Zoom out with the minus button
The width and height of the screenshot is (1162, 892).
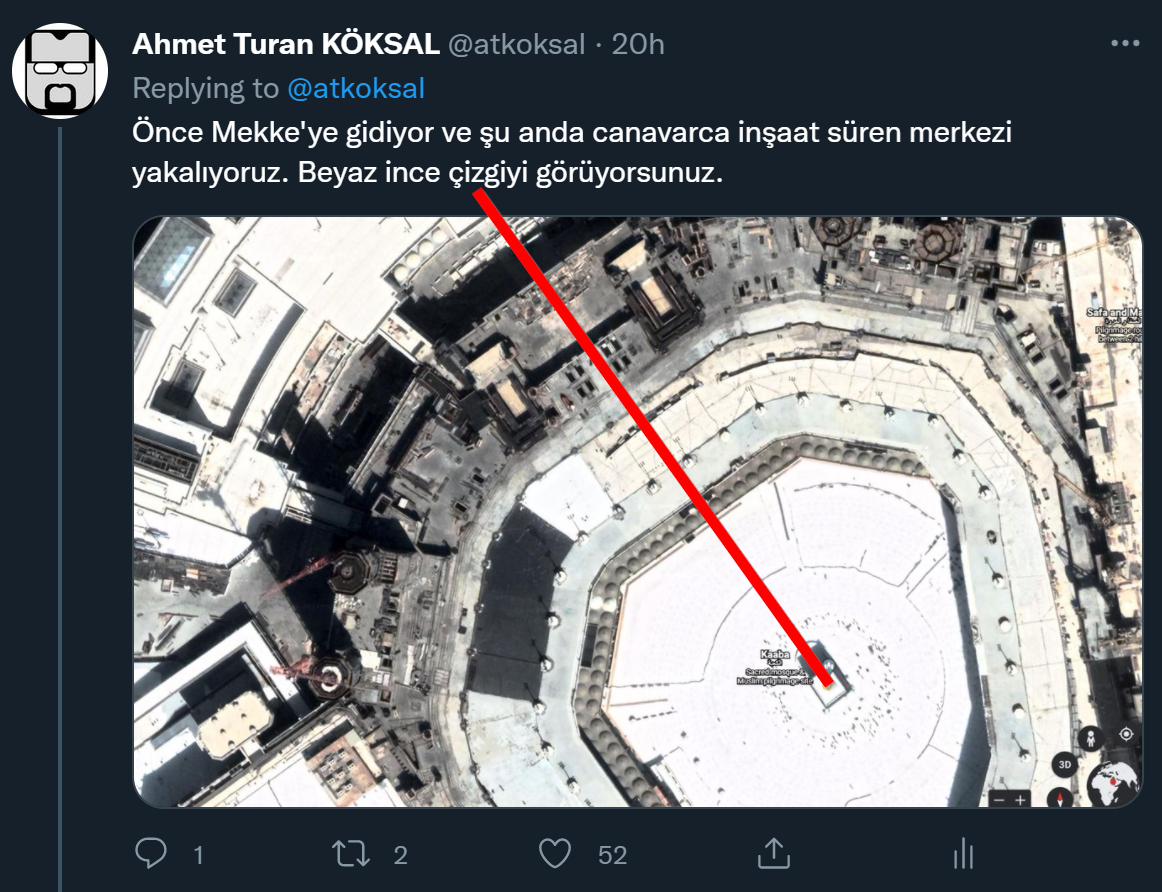(x=999, y=800)
